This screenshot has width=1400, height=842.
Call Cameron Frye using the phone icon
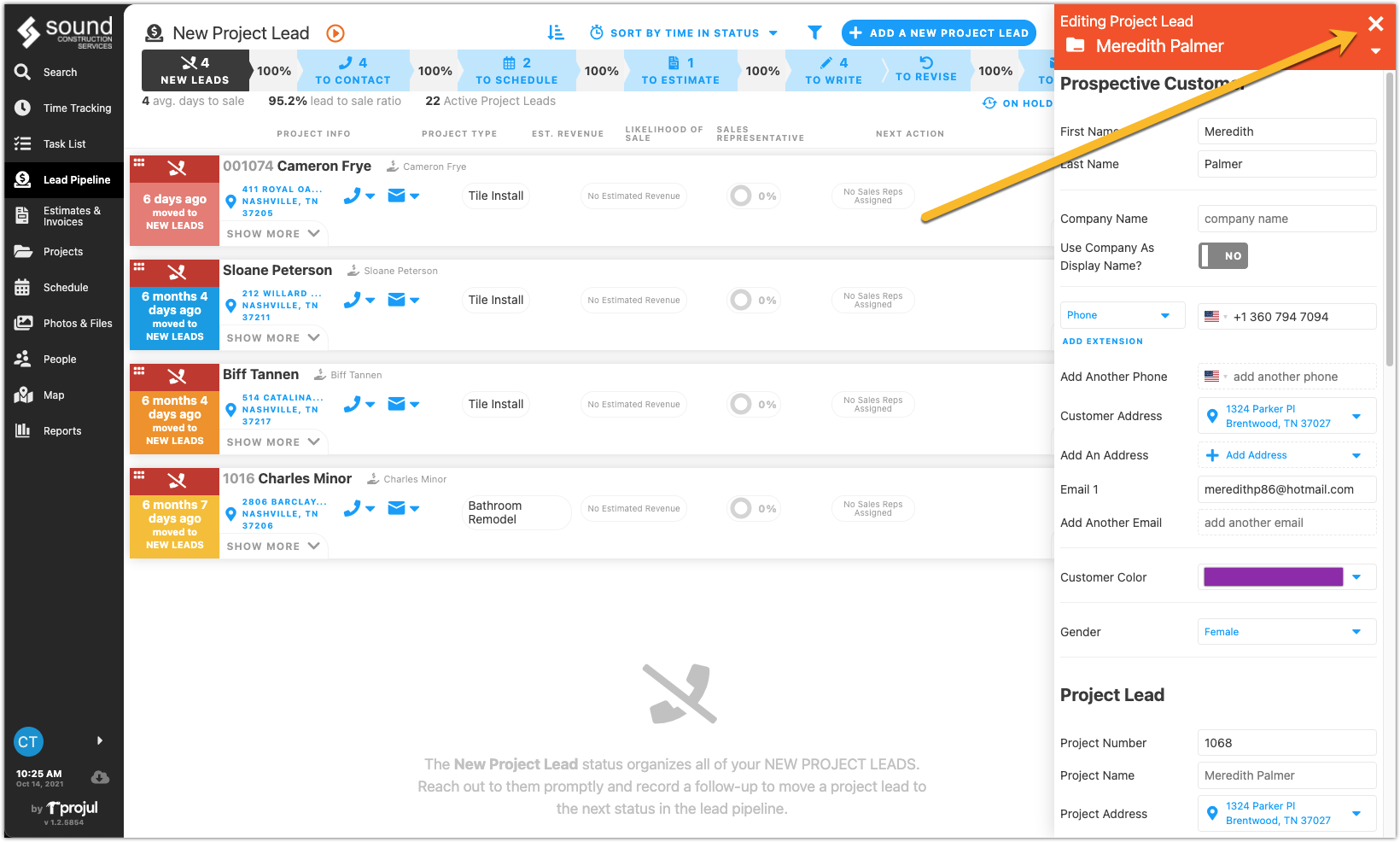point(353,196)
